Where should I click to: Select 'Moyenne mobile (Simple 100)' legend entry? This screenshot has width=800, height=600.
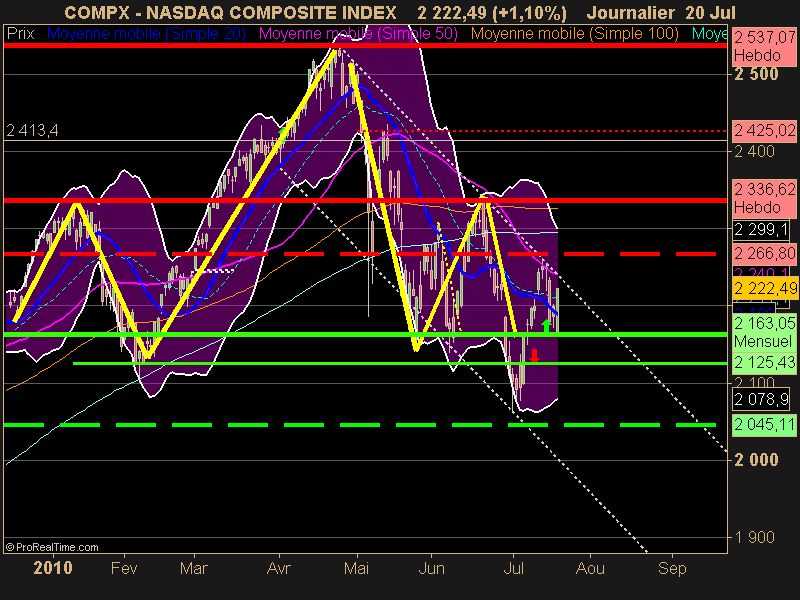coord(574,34)
